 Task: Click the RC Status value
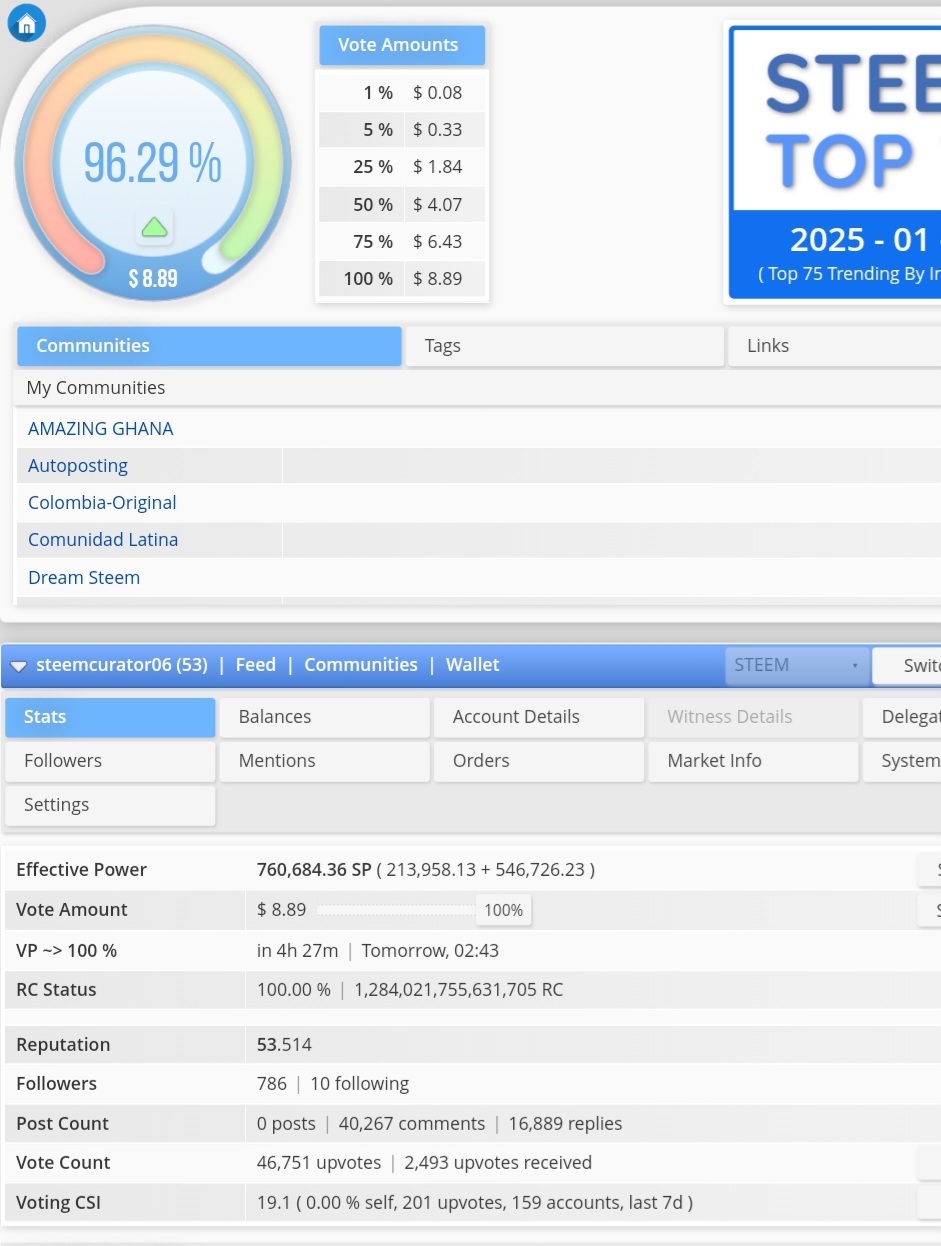[x=410, y=990]
